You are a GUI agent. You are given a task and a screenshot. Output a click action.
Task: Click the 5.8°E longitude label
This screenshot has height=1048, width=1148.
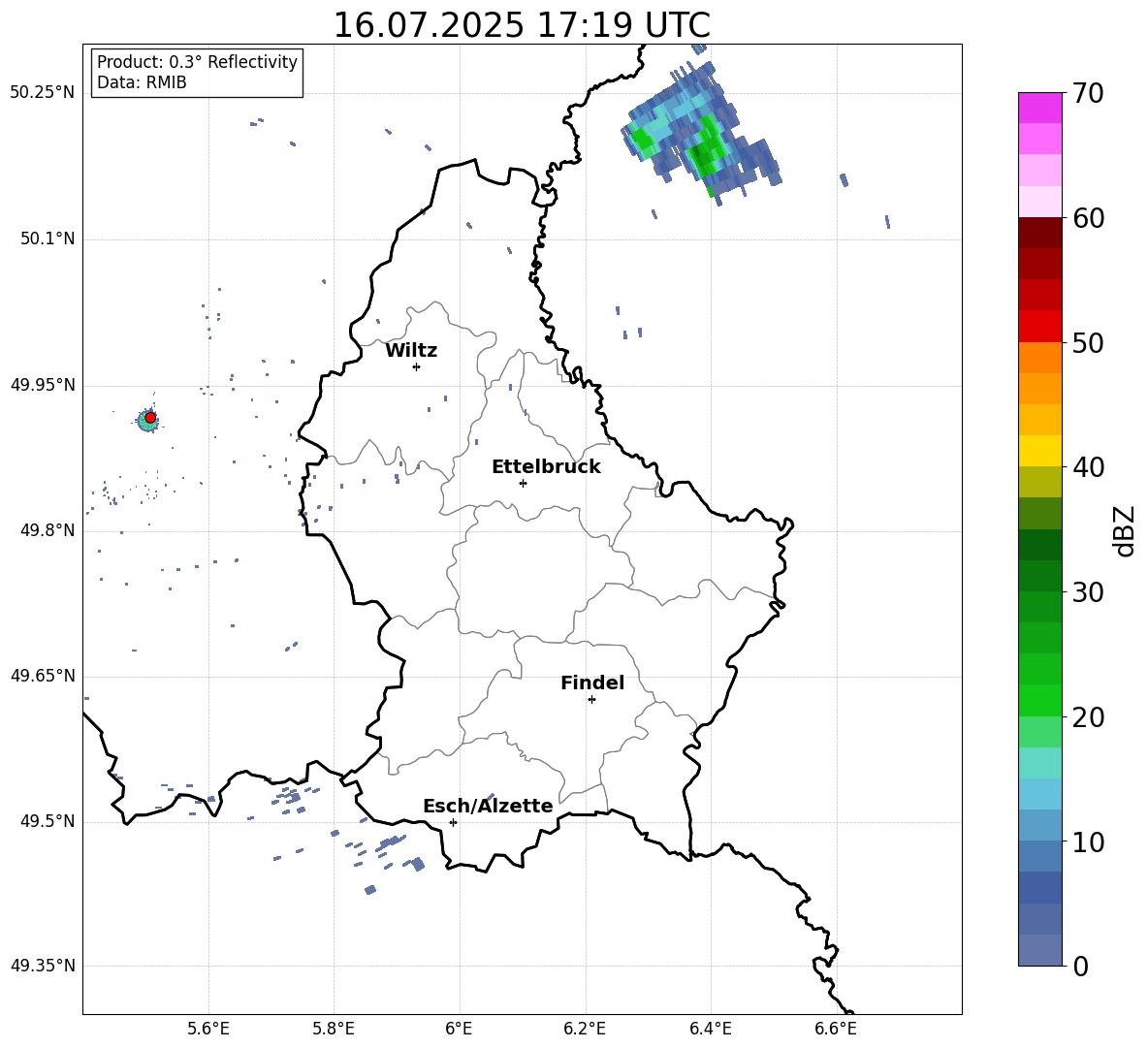[x=334, y=1029]
